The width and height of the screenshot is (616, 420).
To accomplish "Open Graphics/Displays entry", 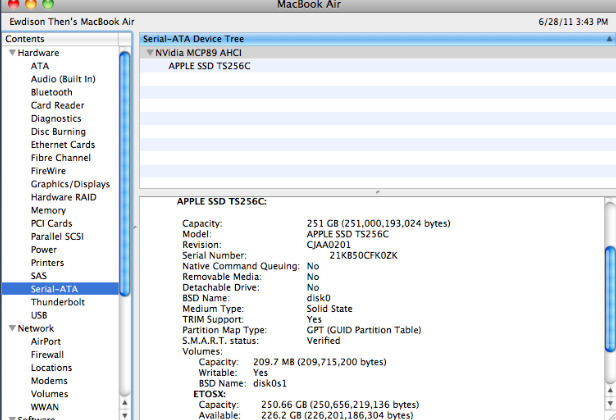I will [70, 184].
